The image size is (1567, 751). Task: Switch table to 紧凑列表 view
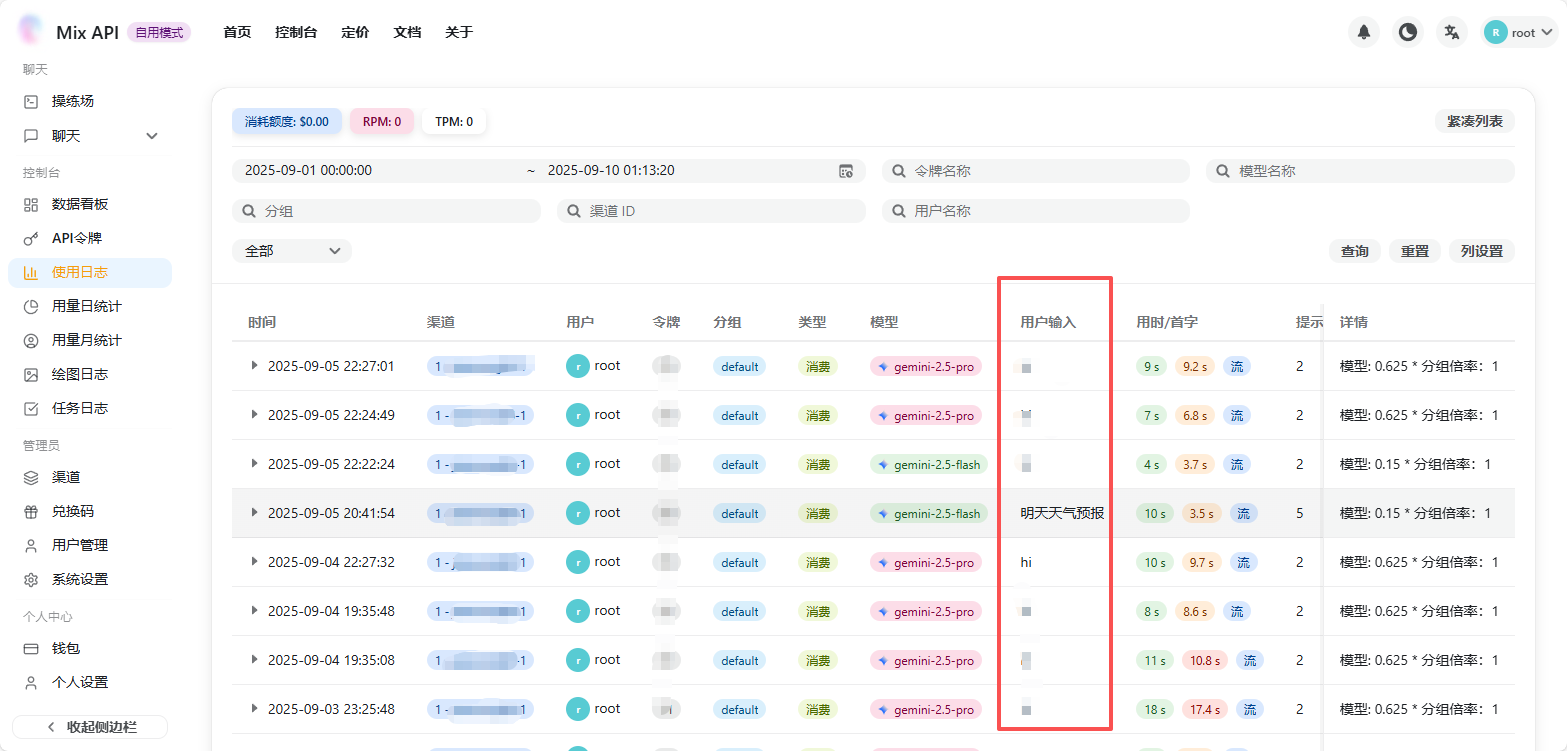(x=1474, y=121)
